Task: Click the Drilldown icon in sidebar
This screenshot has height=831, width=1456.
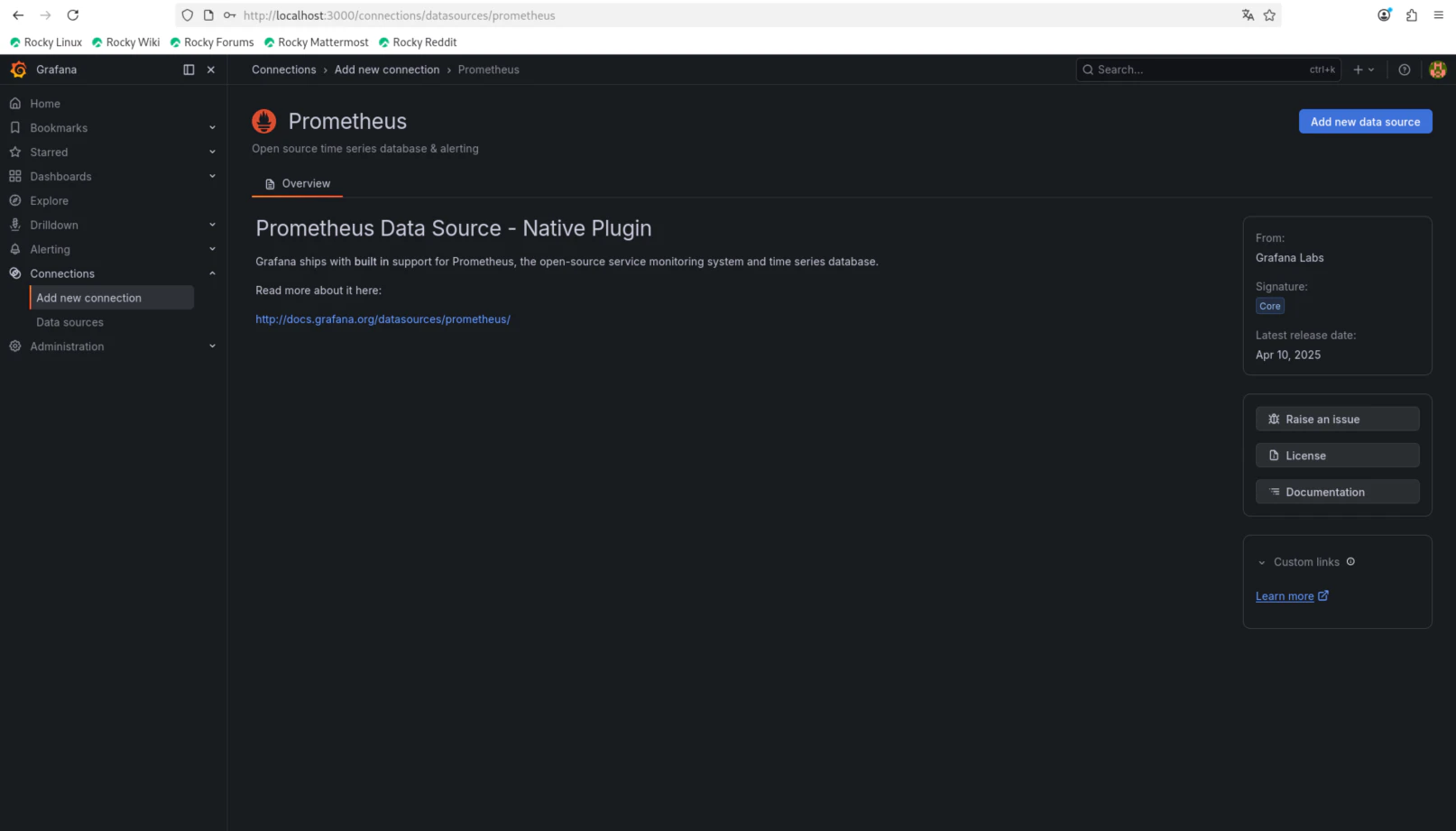Action: 15,226
